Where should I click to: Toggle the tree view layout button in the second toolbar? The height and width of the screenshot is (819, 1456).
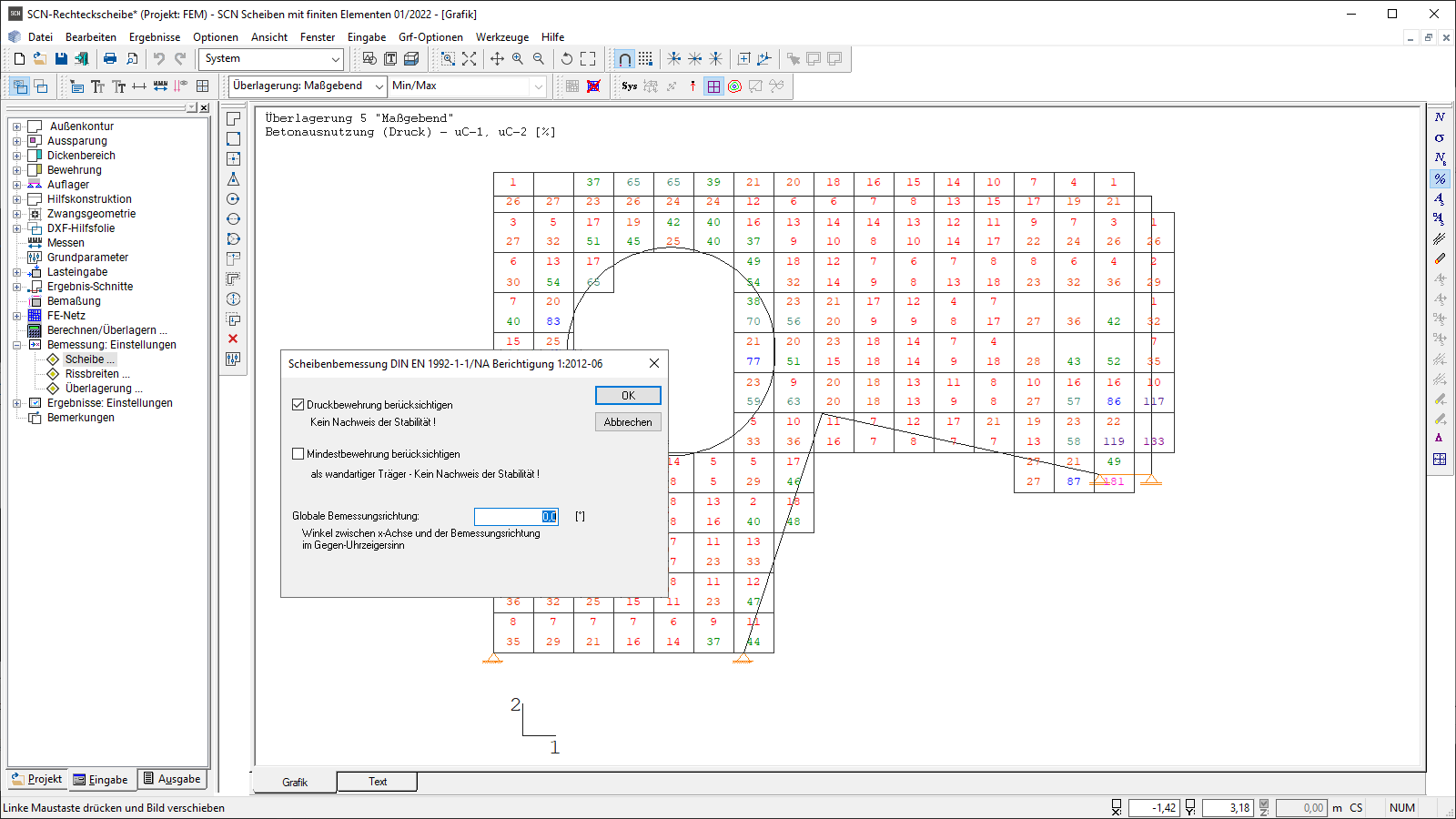click(x=20, y=86)
